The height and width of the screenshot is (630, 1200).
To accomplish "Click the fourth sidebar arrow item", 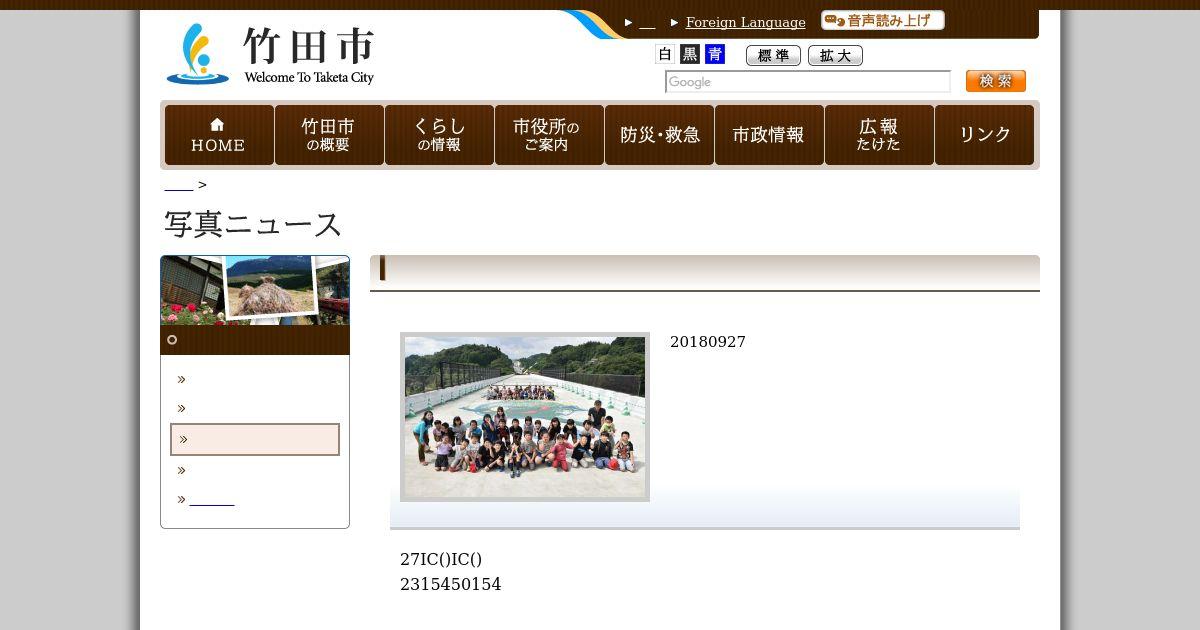I will [x=182, y=470].
